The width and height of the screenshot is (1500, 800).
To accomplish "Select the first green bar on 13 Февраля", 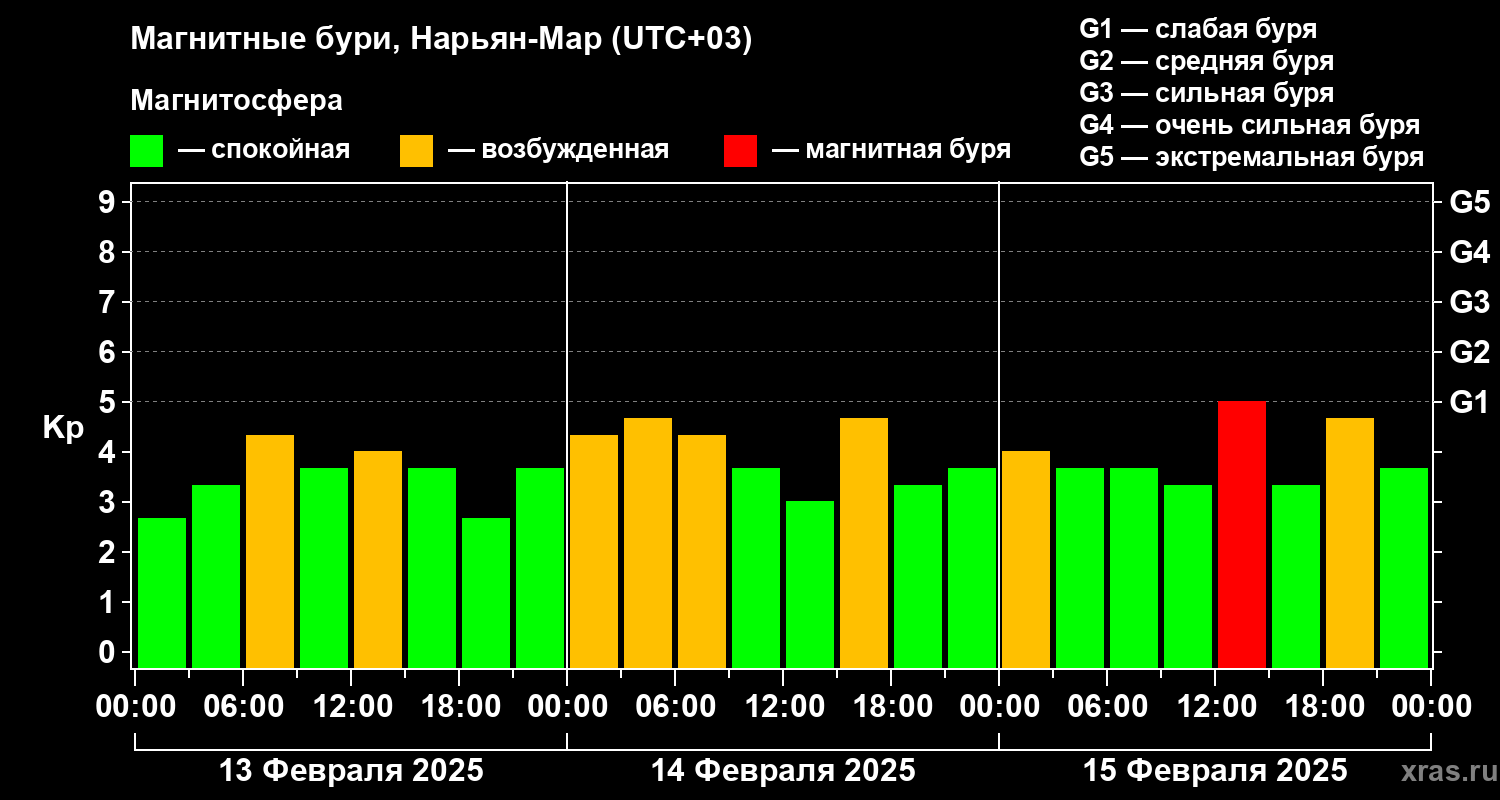I will tap(162, 593).
